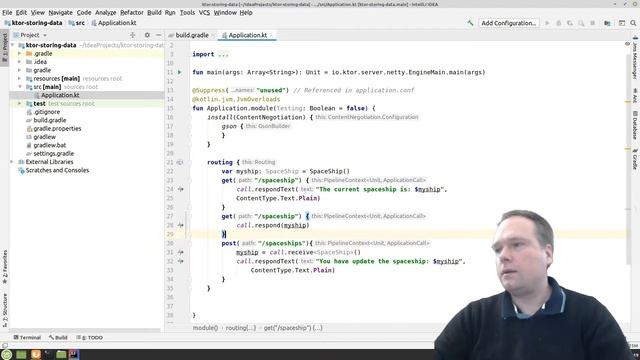Open the Refactor menu

[131, 13]
